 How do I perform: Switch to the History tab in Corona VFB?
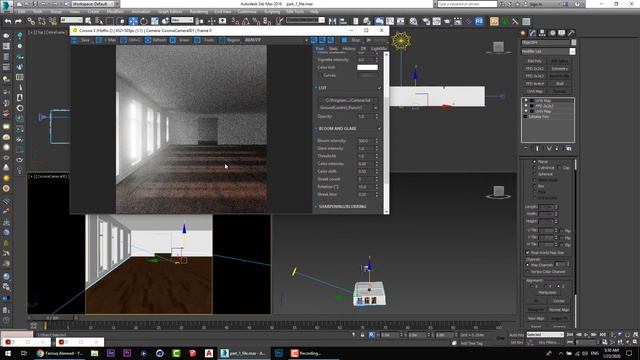[x=349, y=49]
